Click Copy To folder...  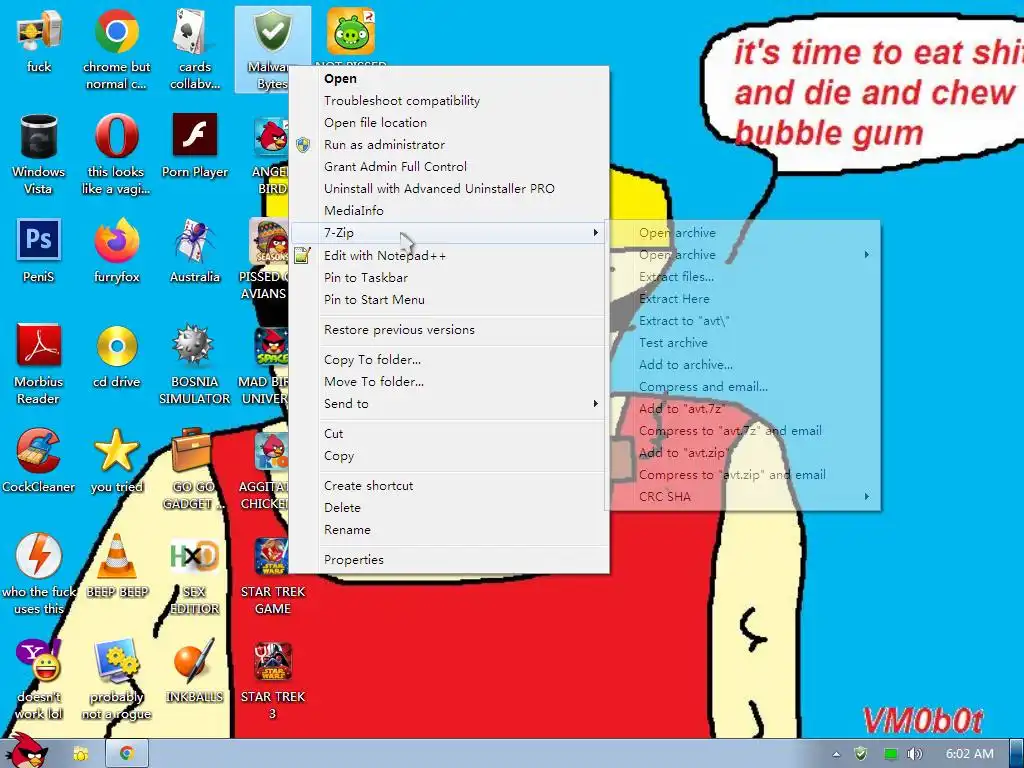pyautogui.click(x=449, y=360)
